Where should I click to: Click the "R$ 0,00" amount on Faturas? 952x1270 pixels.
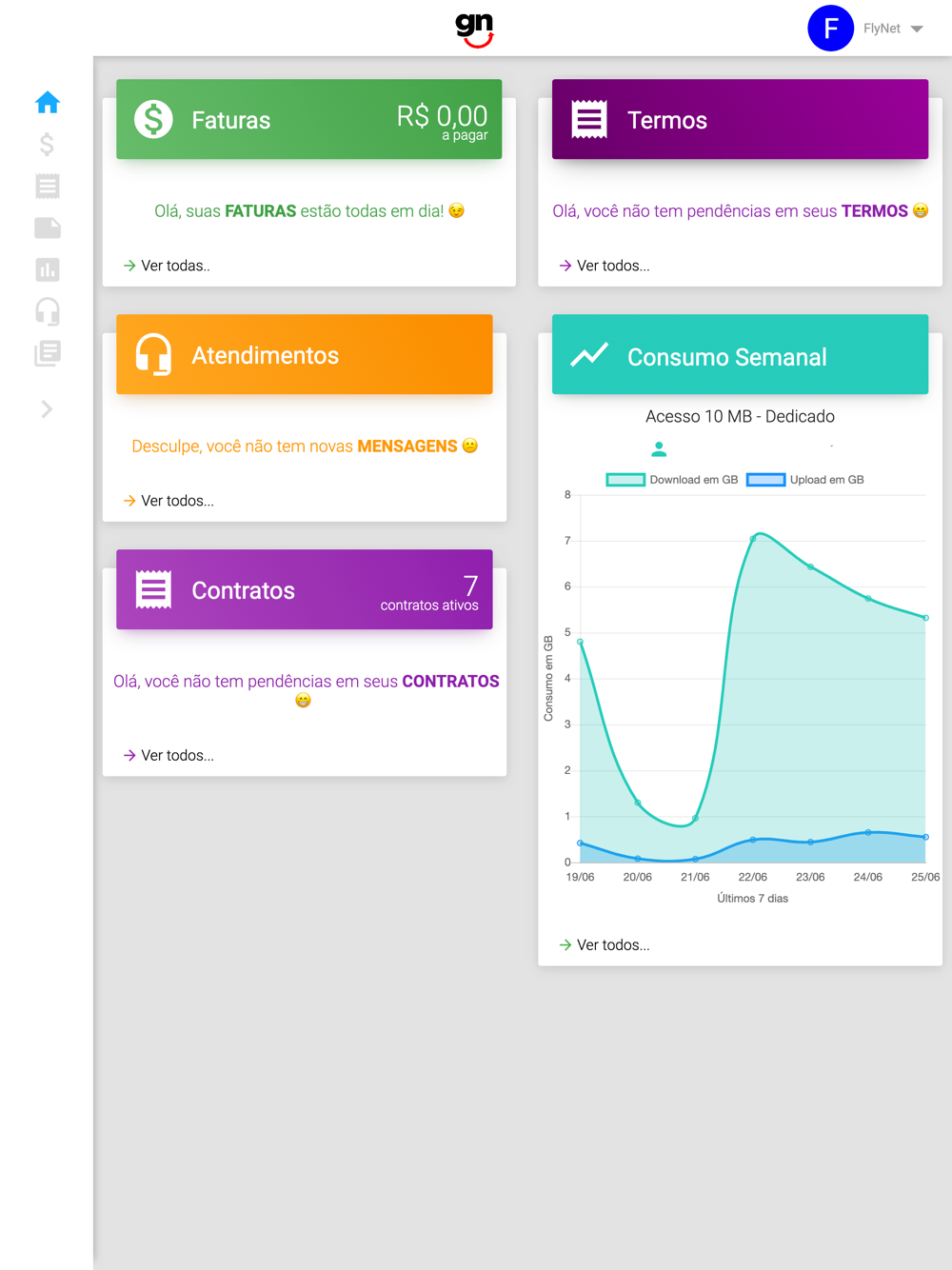click(x=442, y=115)
